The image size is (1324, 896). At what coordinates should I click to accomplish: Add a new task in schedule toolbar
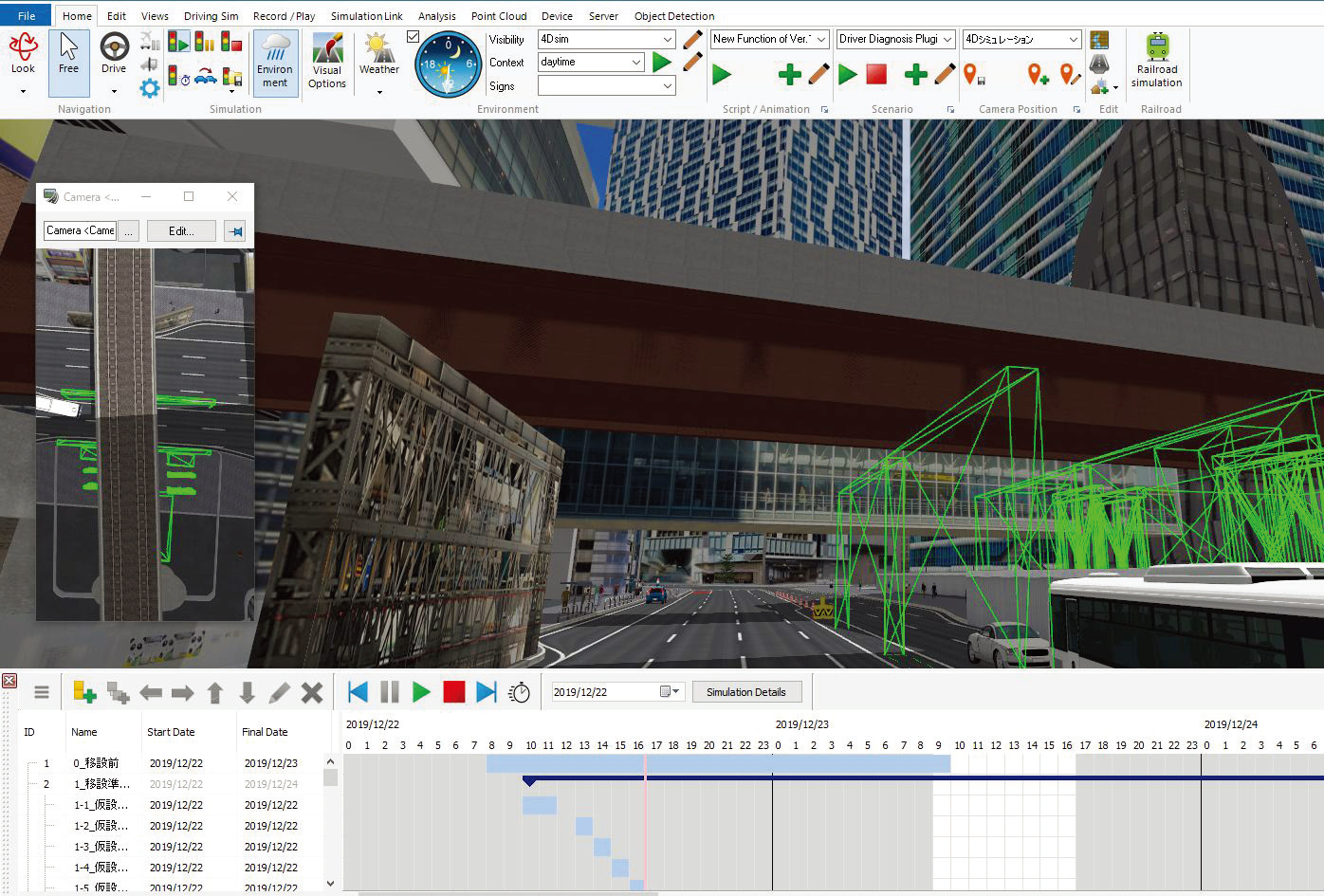84,692
